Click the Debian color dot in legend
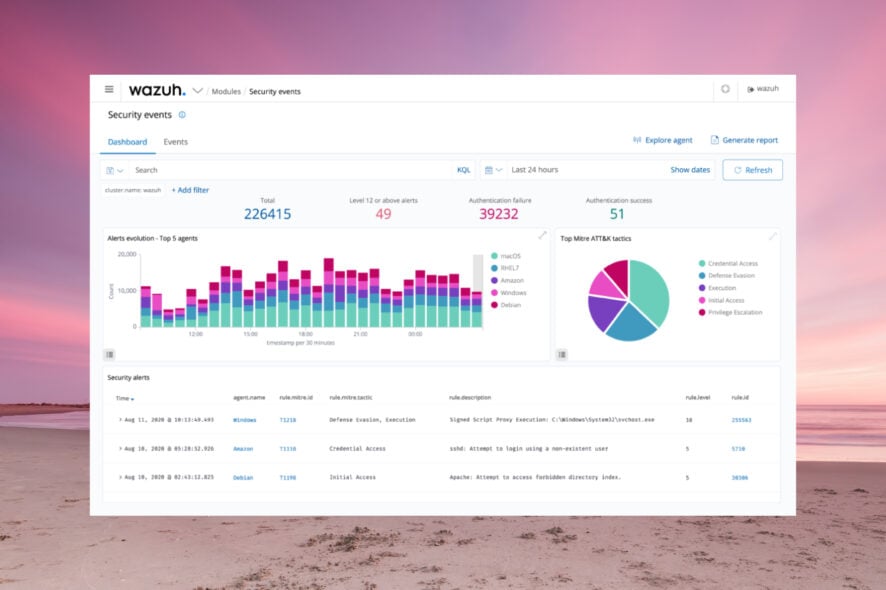The height and width of the screenshot is (590, 886). 494,305
